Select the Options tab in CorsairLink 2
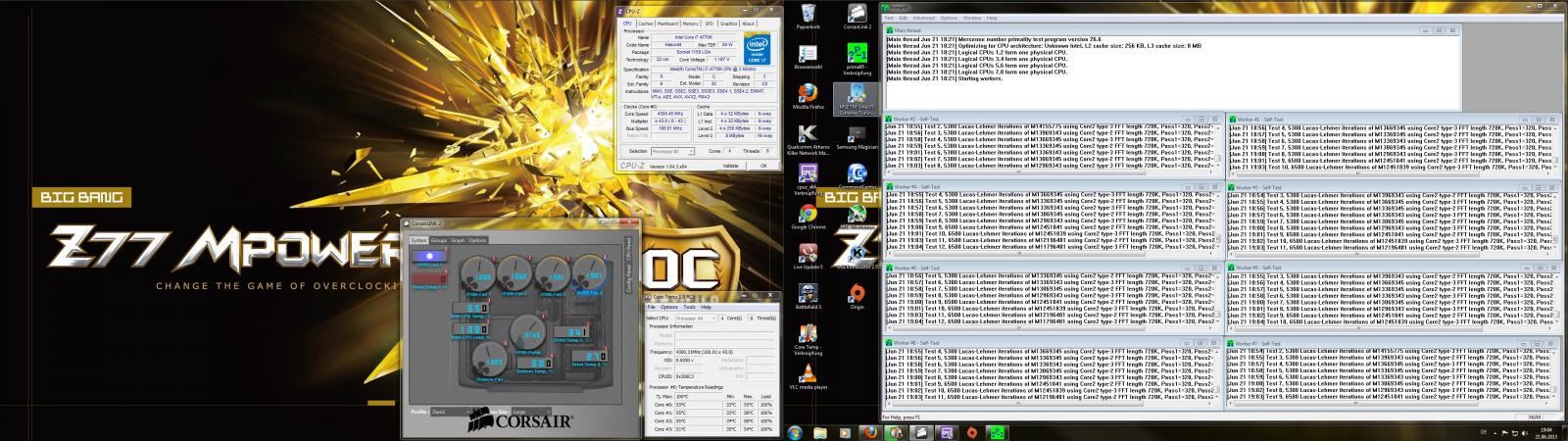 tap(477, 240)
